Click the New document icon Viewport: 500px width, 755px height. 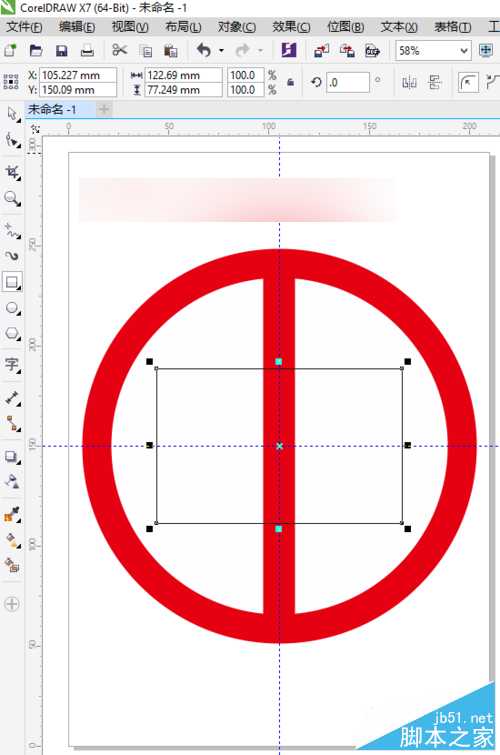click(10, 50)
